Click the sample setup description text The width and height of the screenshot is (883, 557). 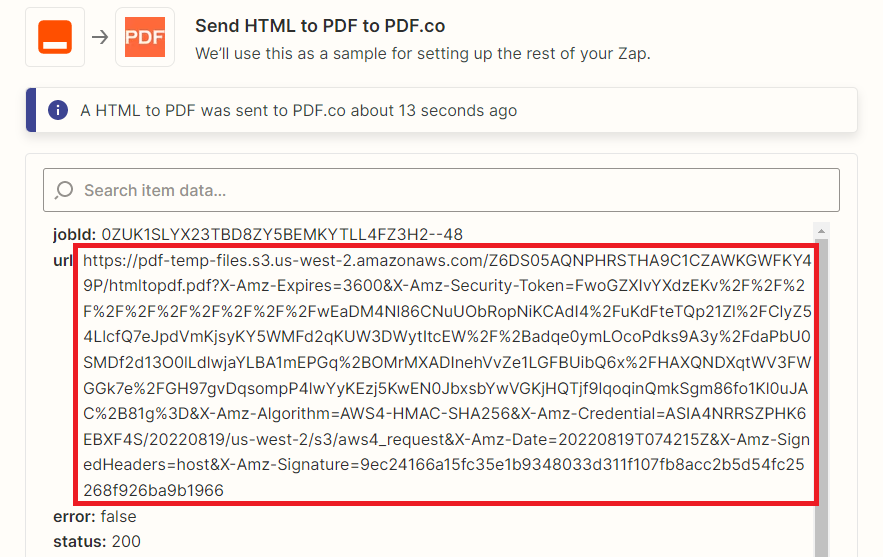click(x=423, y=54)
